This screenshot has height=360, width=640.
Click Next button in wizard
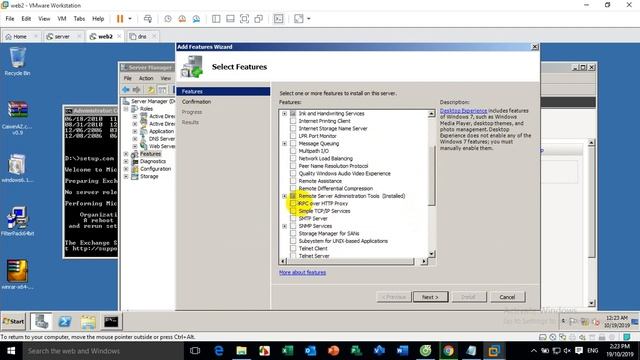[430, 297]
